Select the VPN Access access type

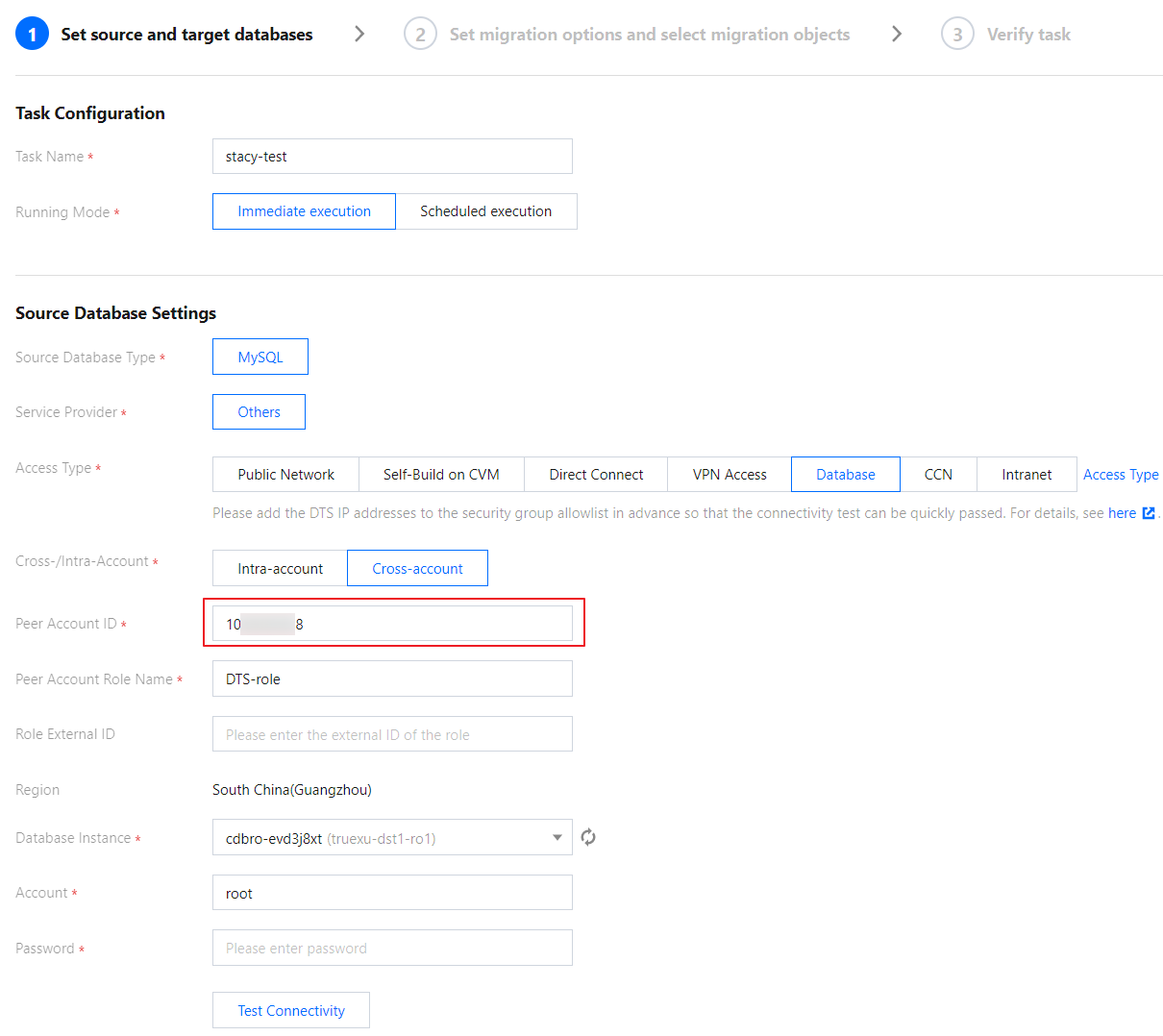(730, 475)
